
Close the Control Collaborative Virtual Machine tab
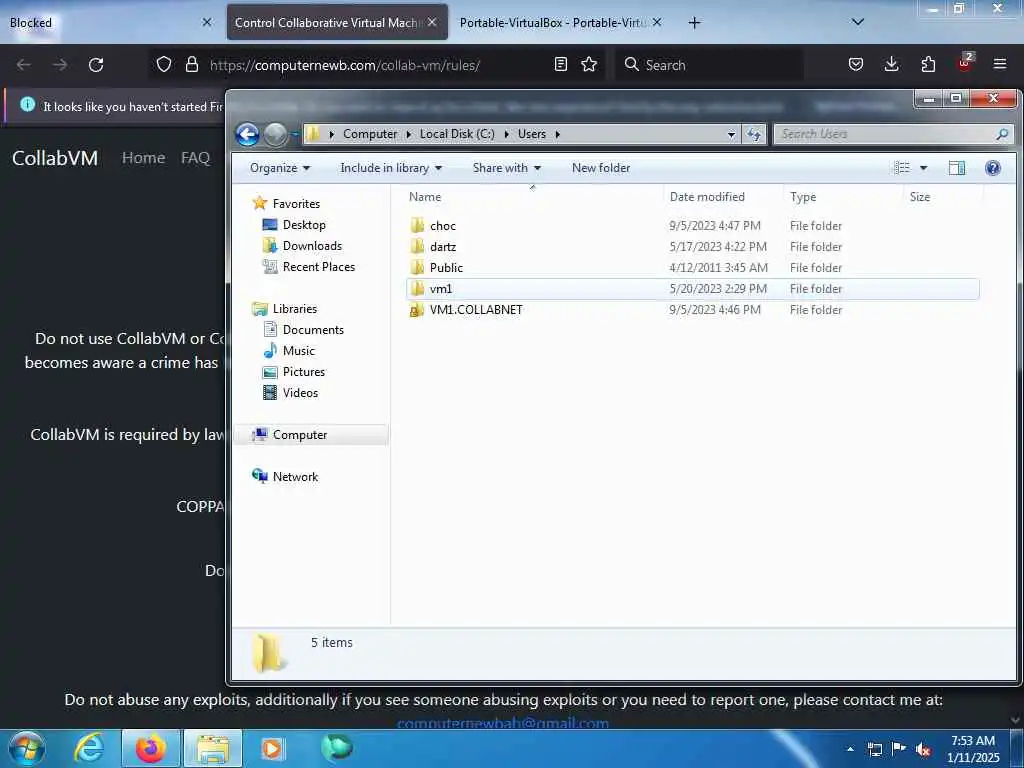coord(432,22)
